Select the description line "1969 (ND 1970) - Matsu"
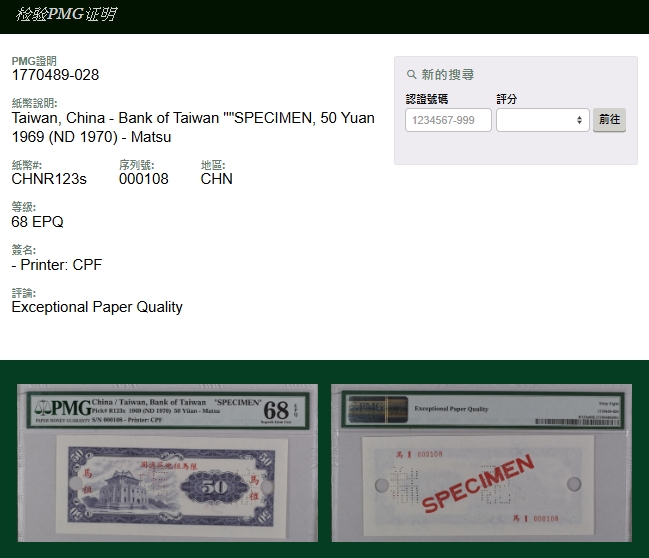Image resolution: width=649 pixels, height=558 pixels. point(91,137)
